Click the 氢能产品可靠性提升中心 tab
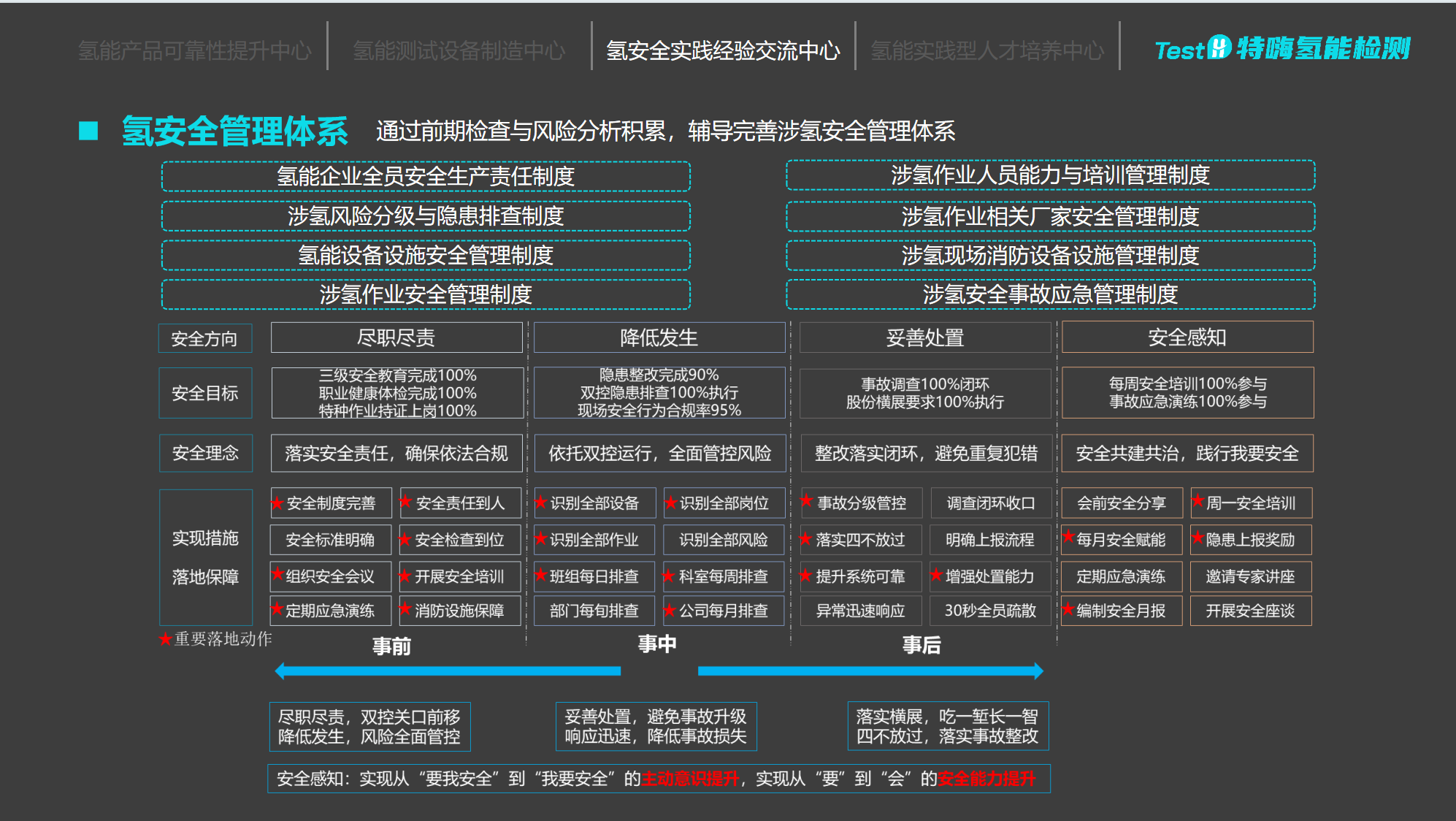 [x=194, y=50]
